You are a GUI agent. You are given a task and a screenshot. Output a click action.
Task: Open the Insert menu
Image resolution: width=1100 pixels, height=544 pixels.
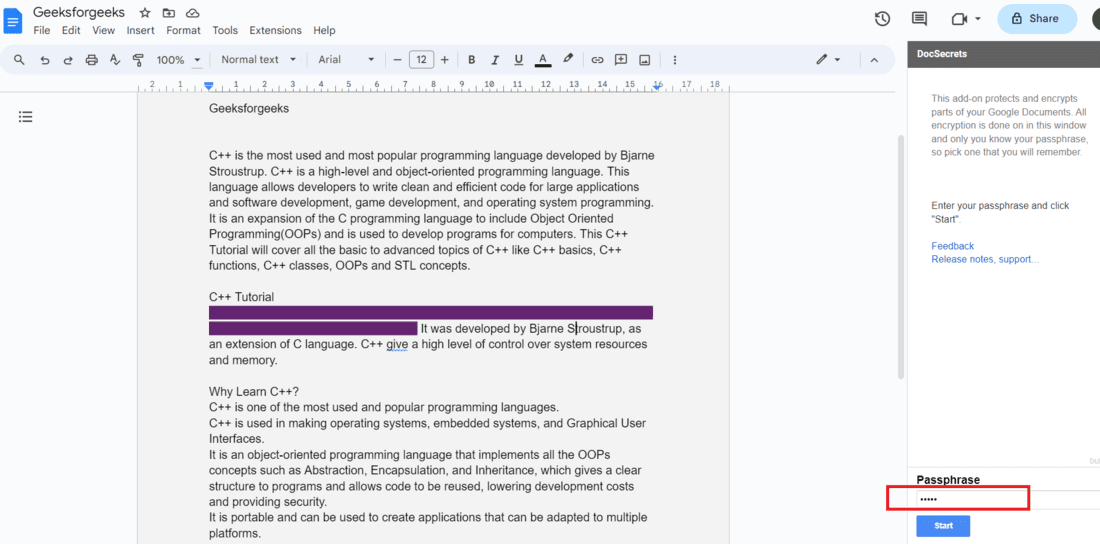140,30
